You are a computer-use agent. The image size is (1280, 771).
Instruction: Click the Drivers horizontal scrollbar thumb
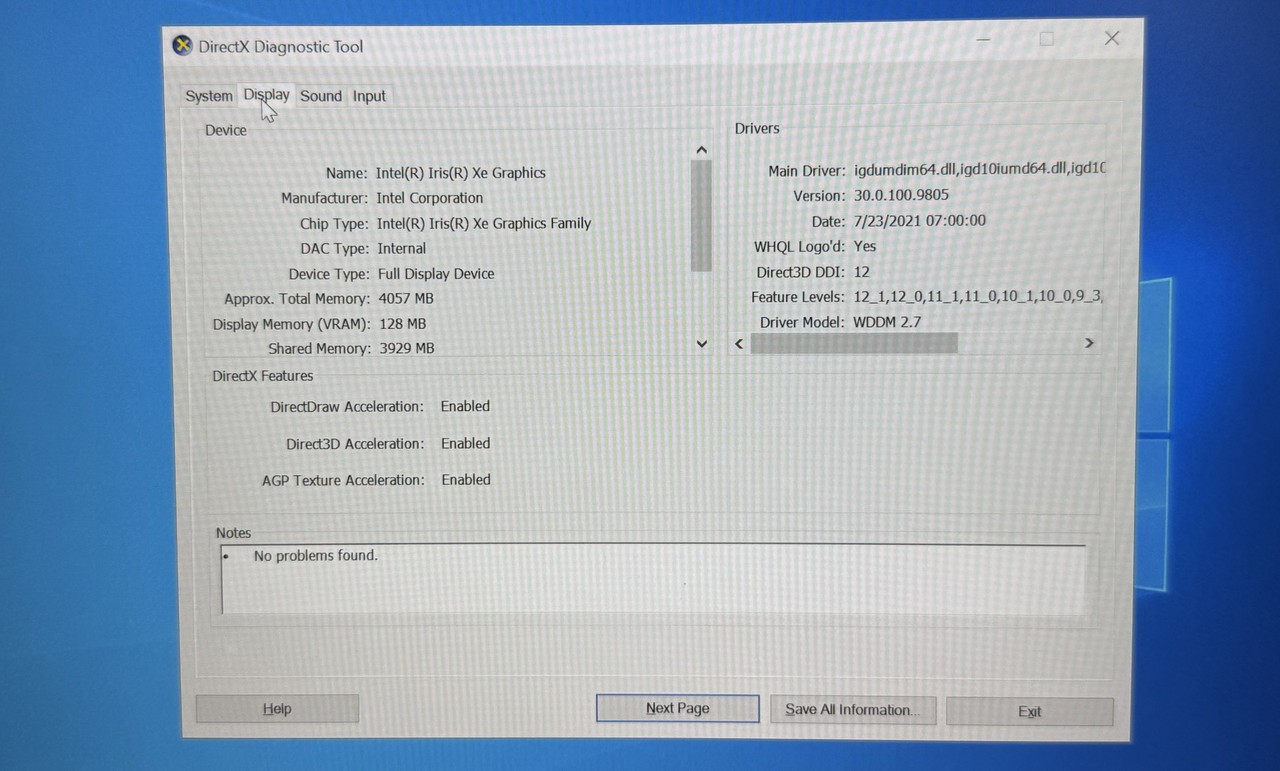(854, 343)
